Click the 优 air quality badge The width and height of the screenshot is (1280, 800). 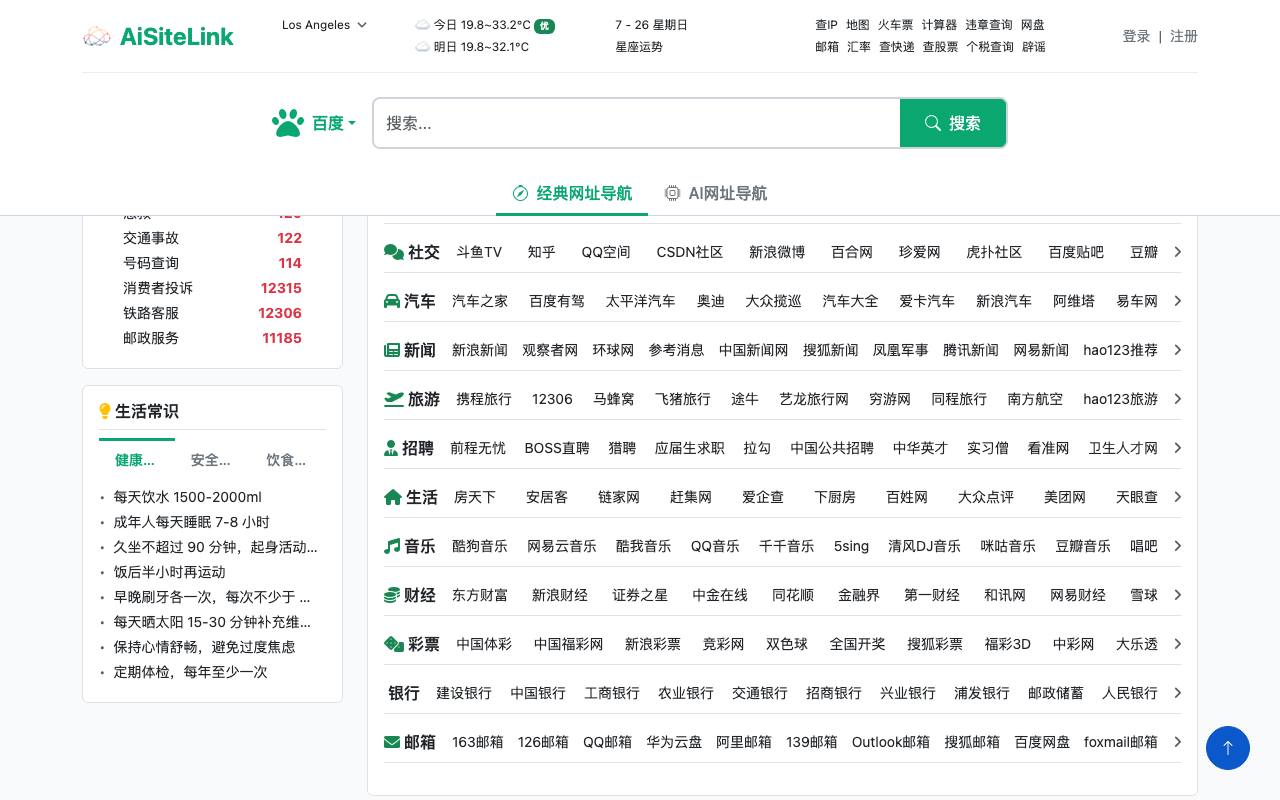(x=544, y=26)
